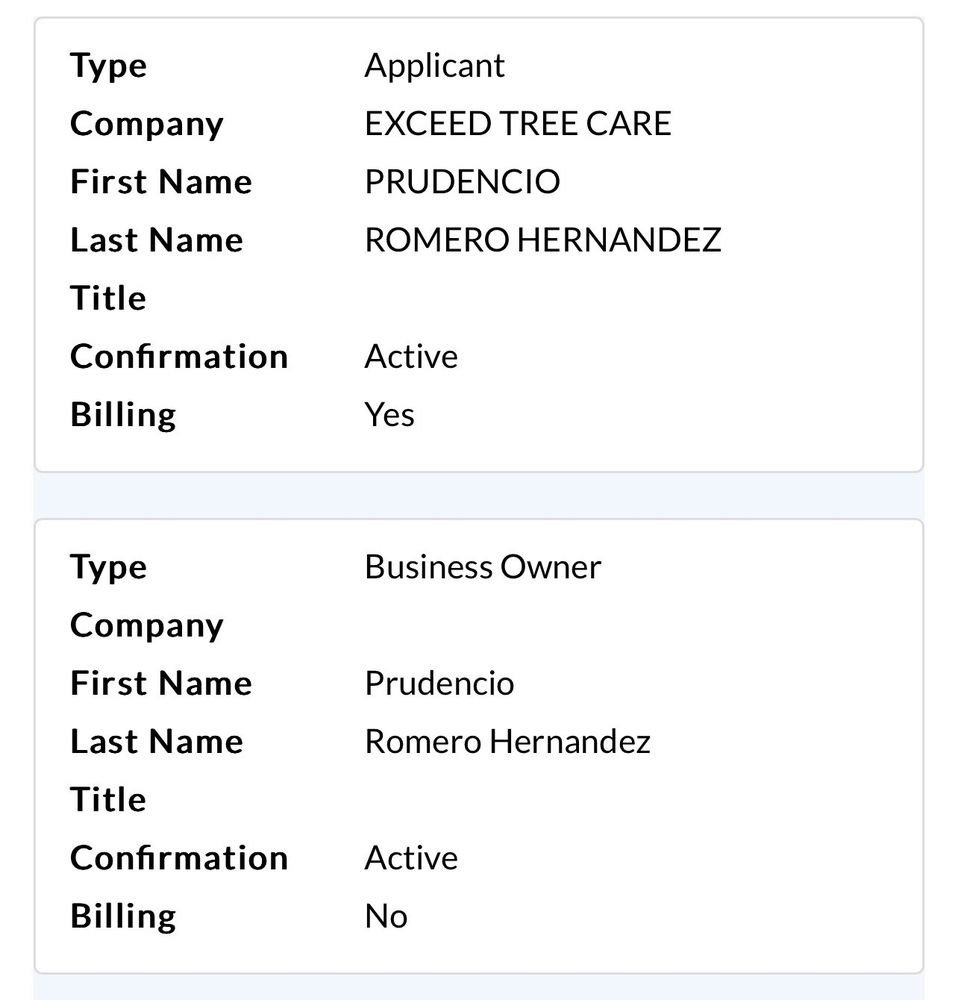Viewport: 958px width, 1000px height.
Task: Select the Business Owner type value
Action: coord(482,567)
